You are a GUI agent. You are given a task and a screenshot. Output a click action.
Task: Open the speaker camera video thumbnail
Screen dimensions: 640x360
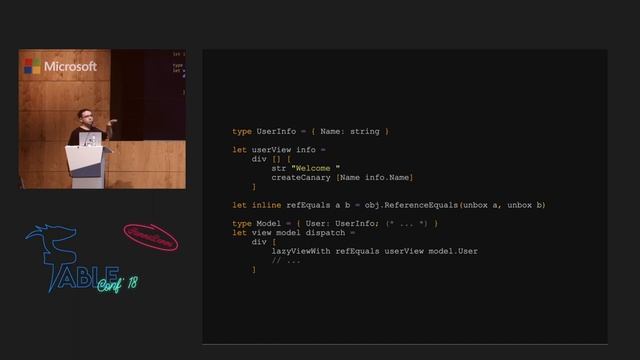tap(102, 119)
